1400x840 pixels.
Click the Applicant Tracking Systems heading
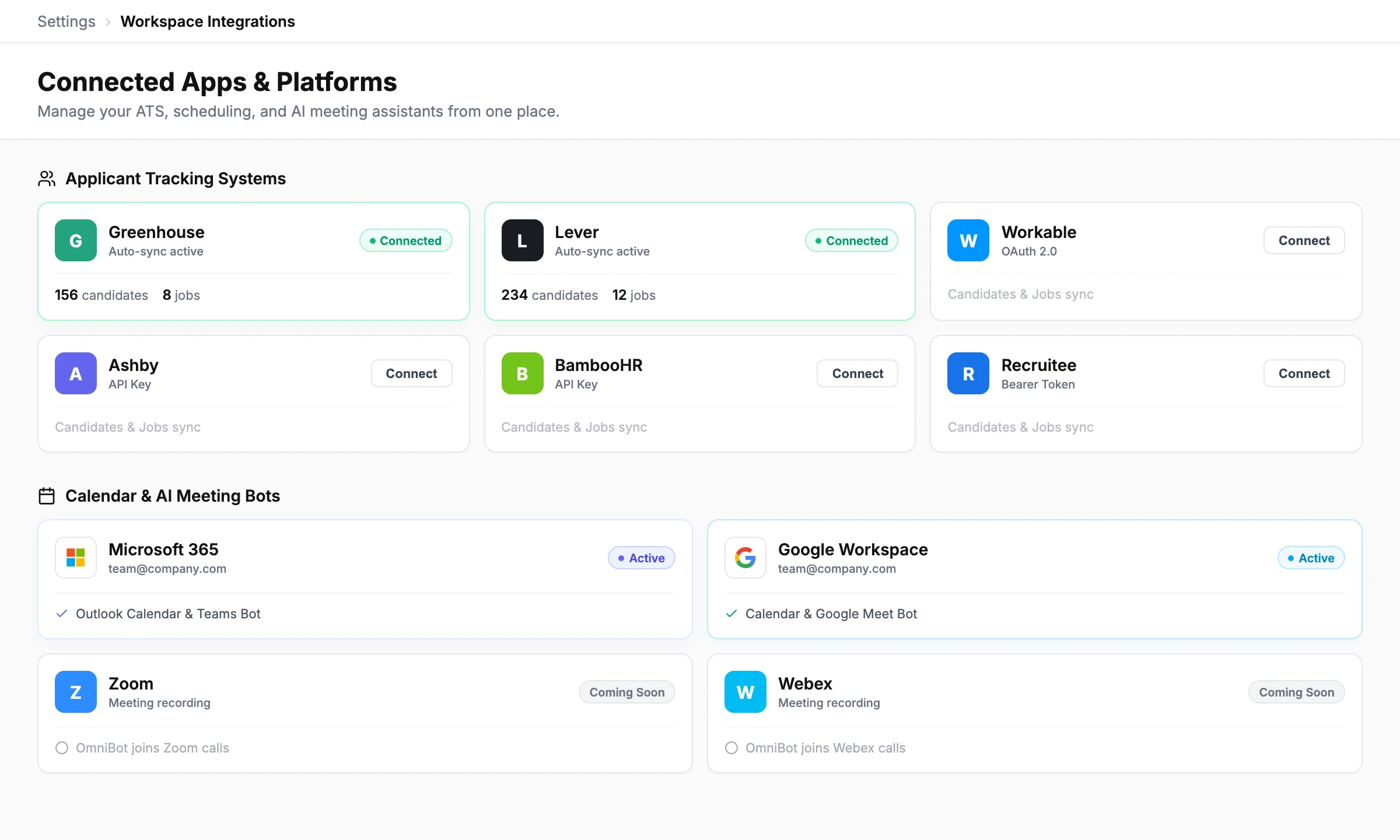pyautogui.click(x=176, y=178)
